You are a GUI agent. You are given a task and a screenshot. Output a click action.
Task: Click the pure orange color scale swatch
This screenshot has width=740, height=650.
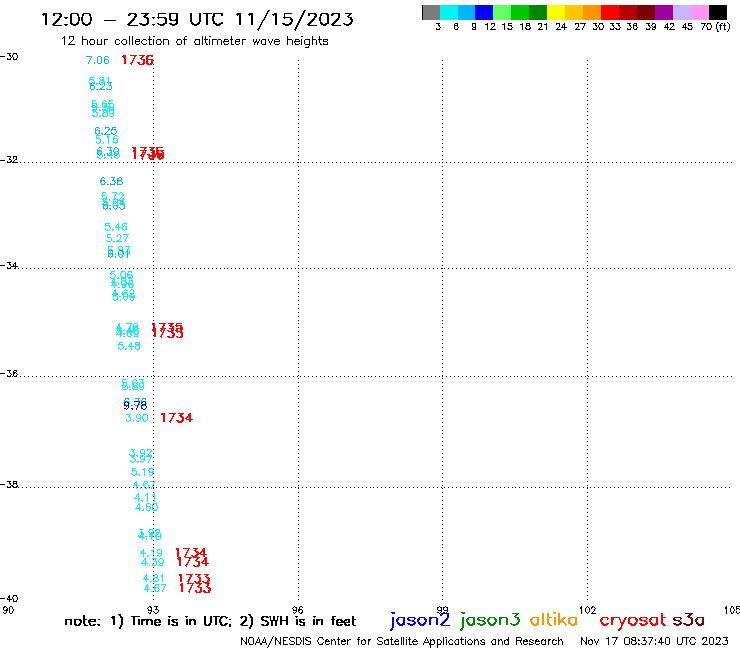(592, 12)
